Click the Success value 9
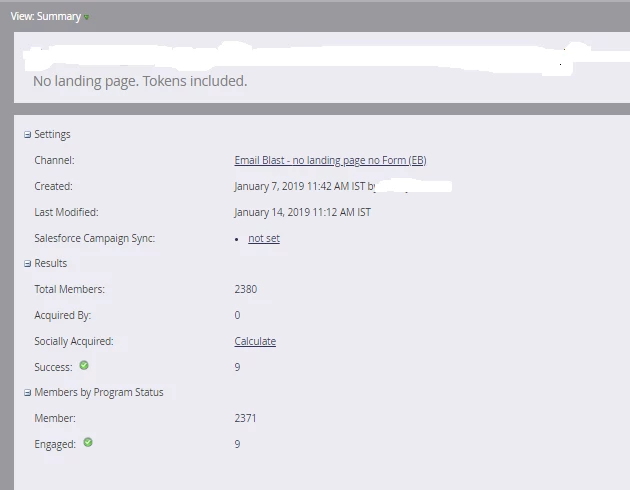630x490 pixels. click(237, 367)
